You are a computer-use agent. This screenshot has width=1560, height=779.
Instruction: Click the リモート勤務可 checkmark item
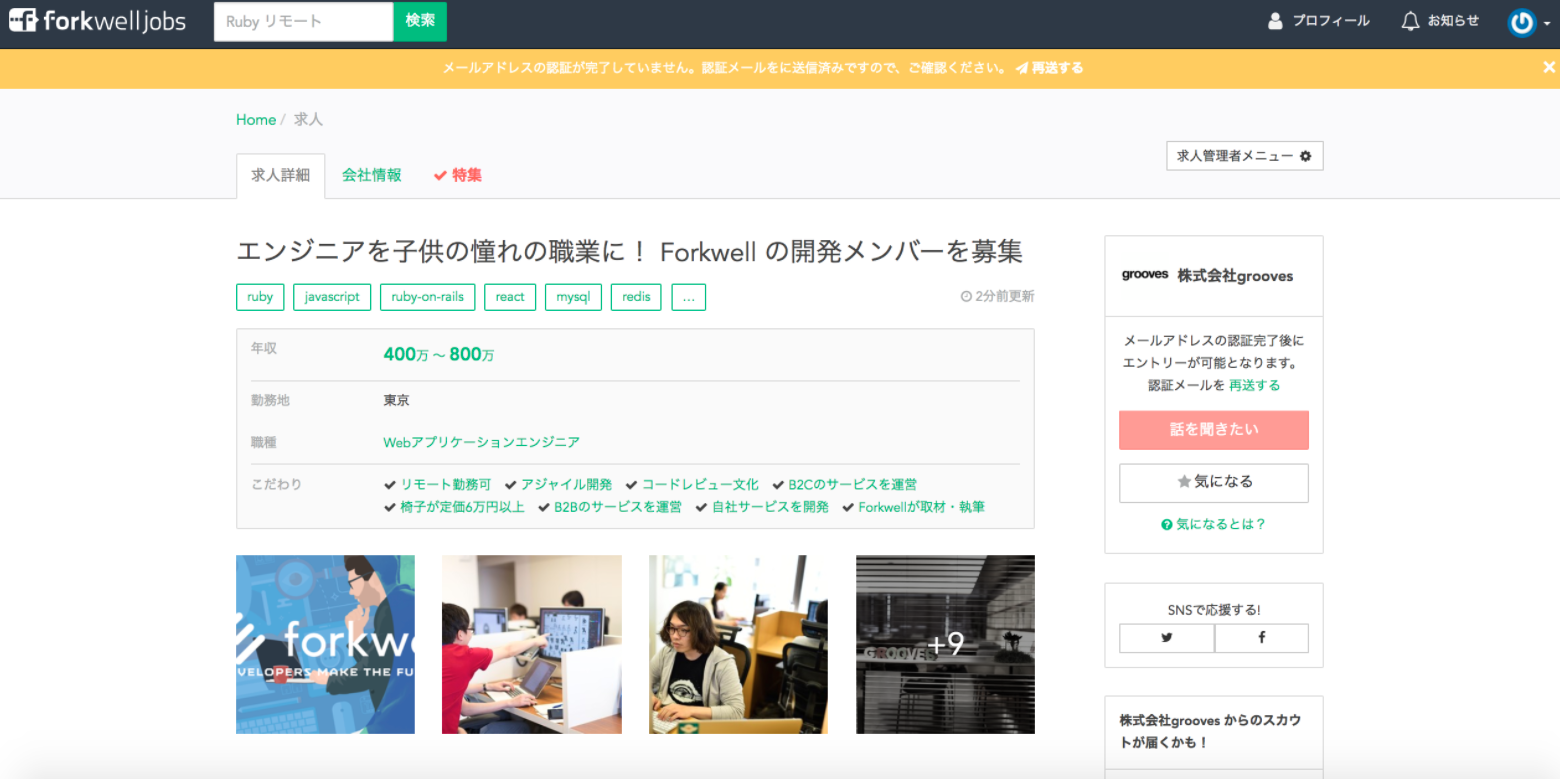[x=437, y=485]
